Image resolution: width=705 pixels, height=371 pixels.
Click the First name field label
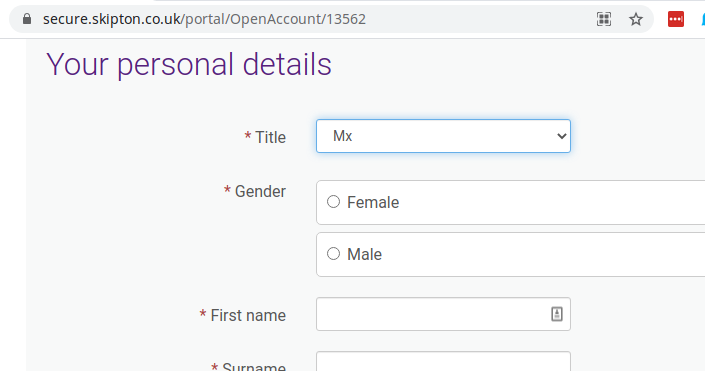(x=248, y=315)
